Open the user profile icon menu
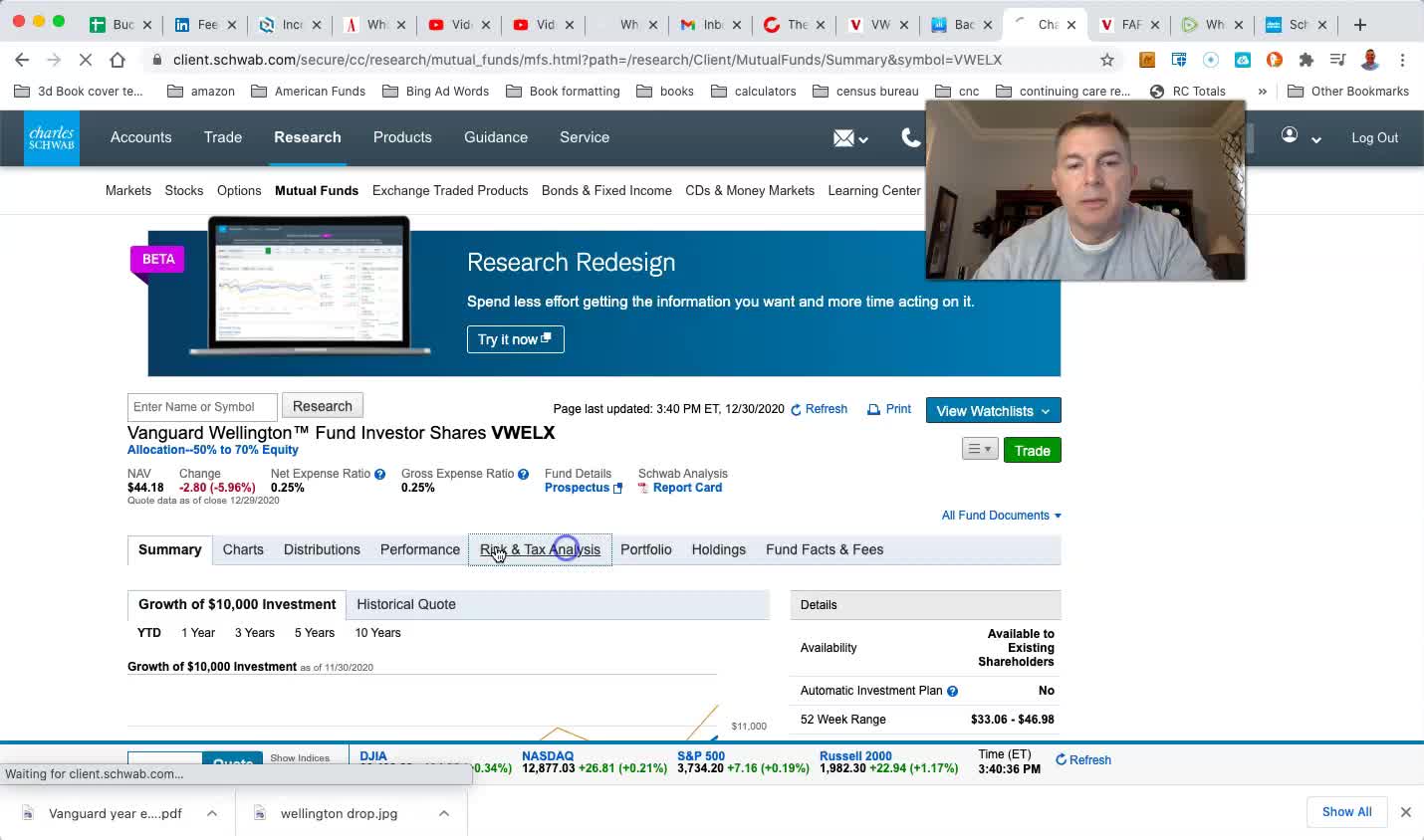Screen dimensions: 1424x840 pos(1290,135)
